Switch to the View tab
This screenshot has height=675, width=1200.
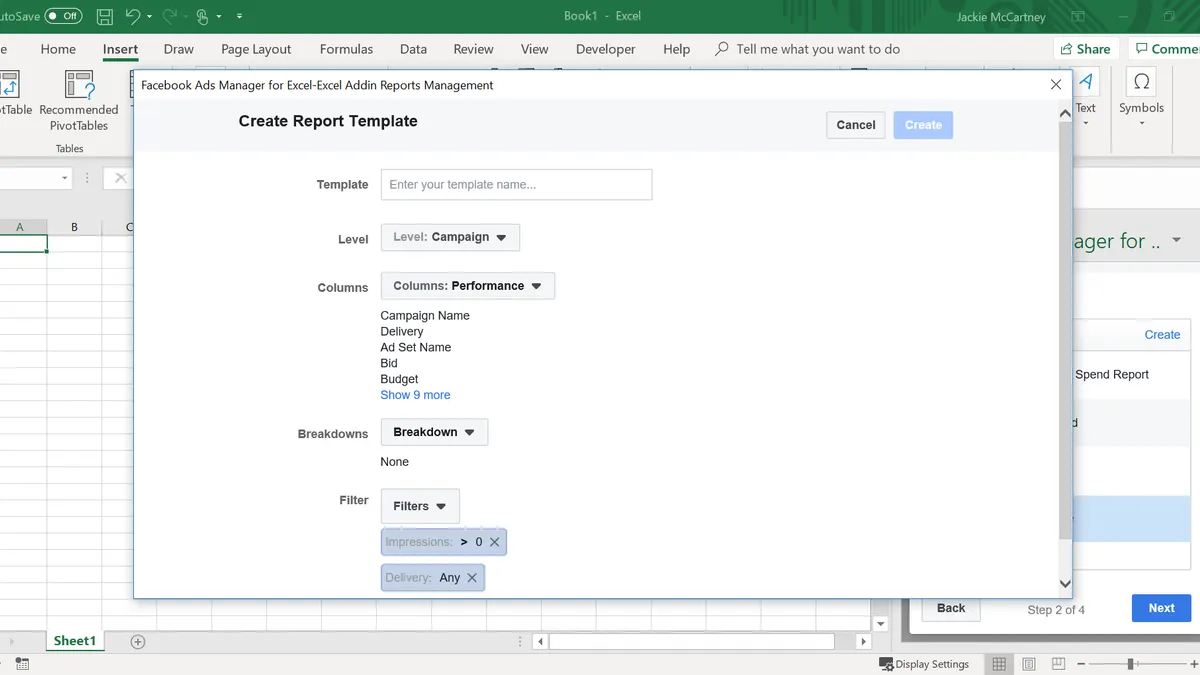[x=535, y=49]
